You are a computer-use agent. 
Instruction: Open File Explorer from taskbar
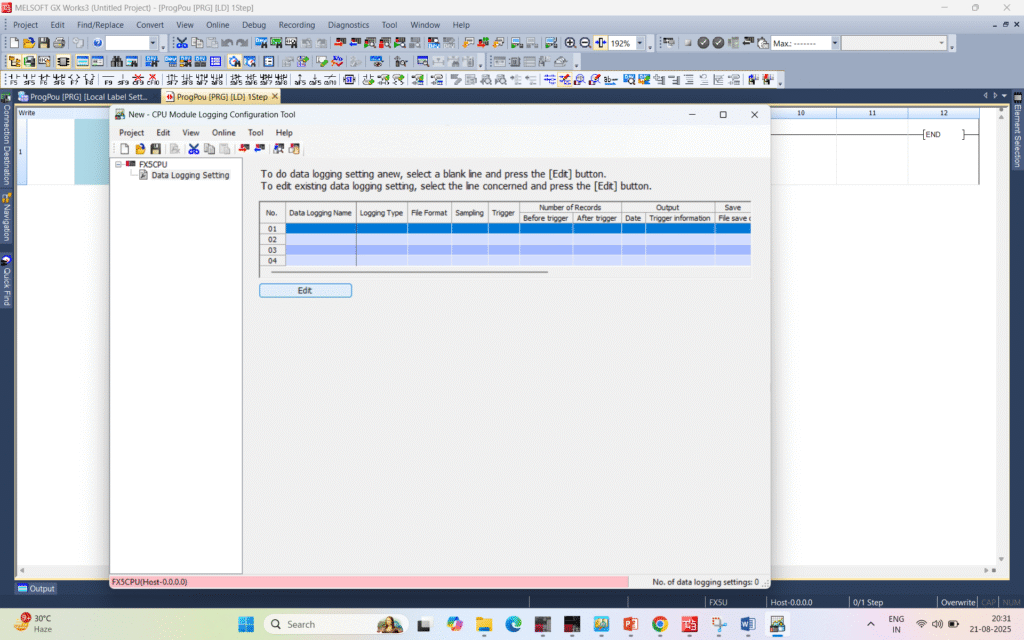484,624
